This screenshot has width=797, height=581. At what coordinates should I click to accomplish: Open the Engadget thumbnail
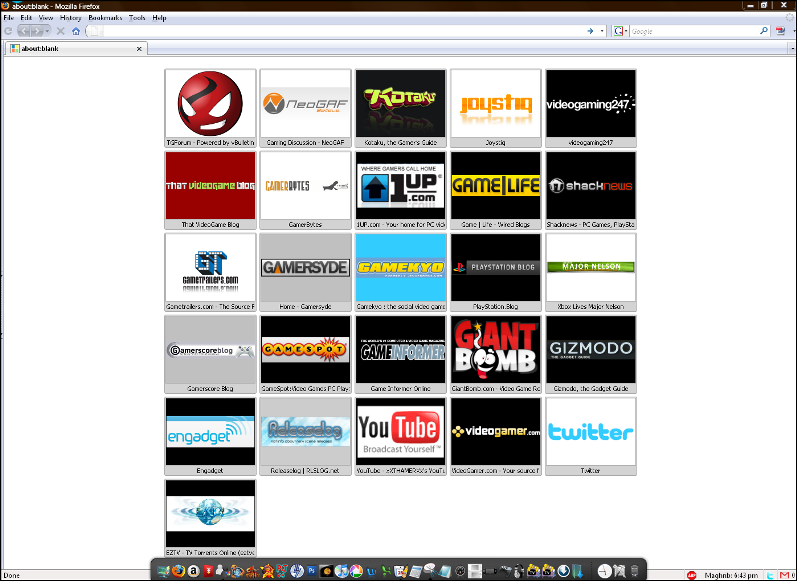click(210, 436)
